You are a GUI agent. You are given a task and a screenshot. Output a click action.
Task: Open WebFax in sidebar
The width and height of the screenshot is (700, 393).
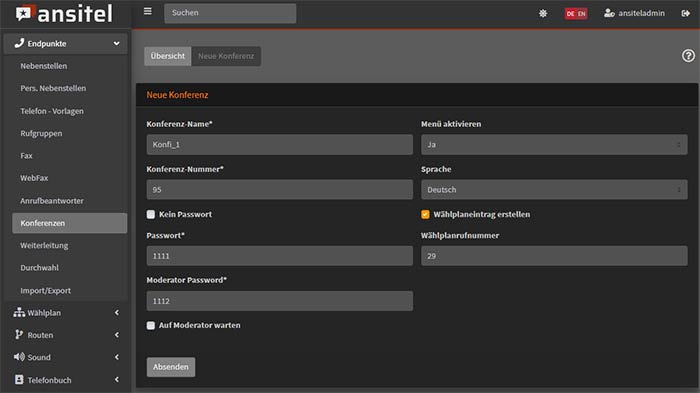pos(34,178)
